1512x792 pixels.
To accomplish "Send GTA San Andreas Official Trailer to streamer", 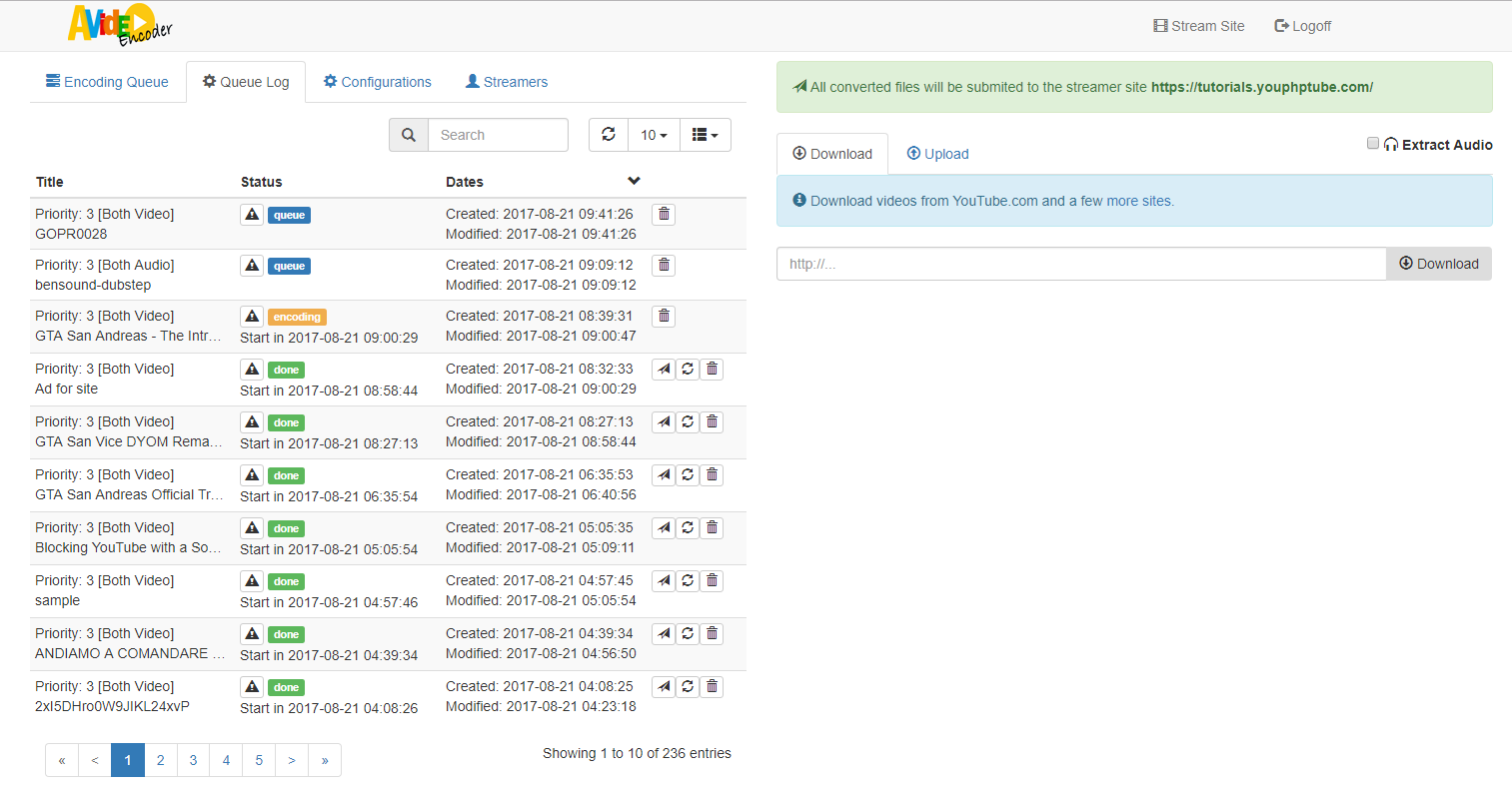I will click(x=664, y=474).
